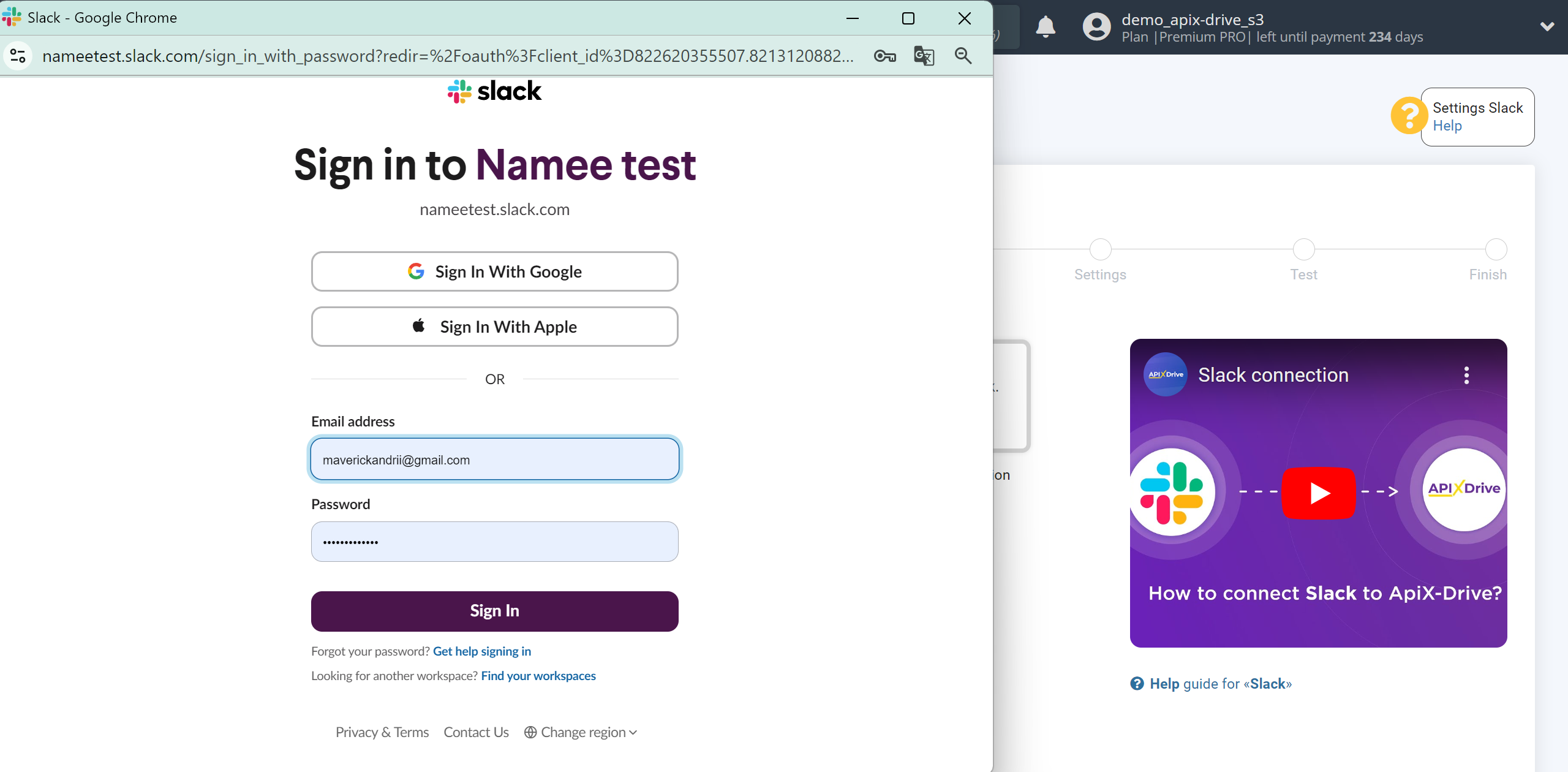Expand the Change region dropdown at bottom
This screenshot has height=772, width=1568.
582,732
